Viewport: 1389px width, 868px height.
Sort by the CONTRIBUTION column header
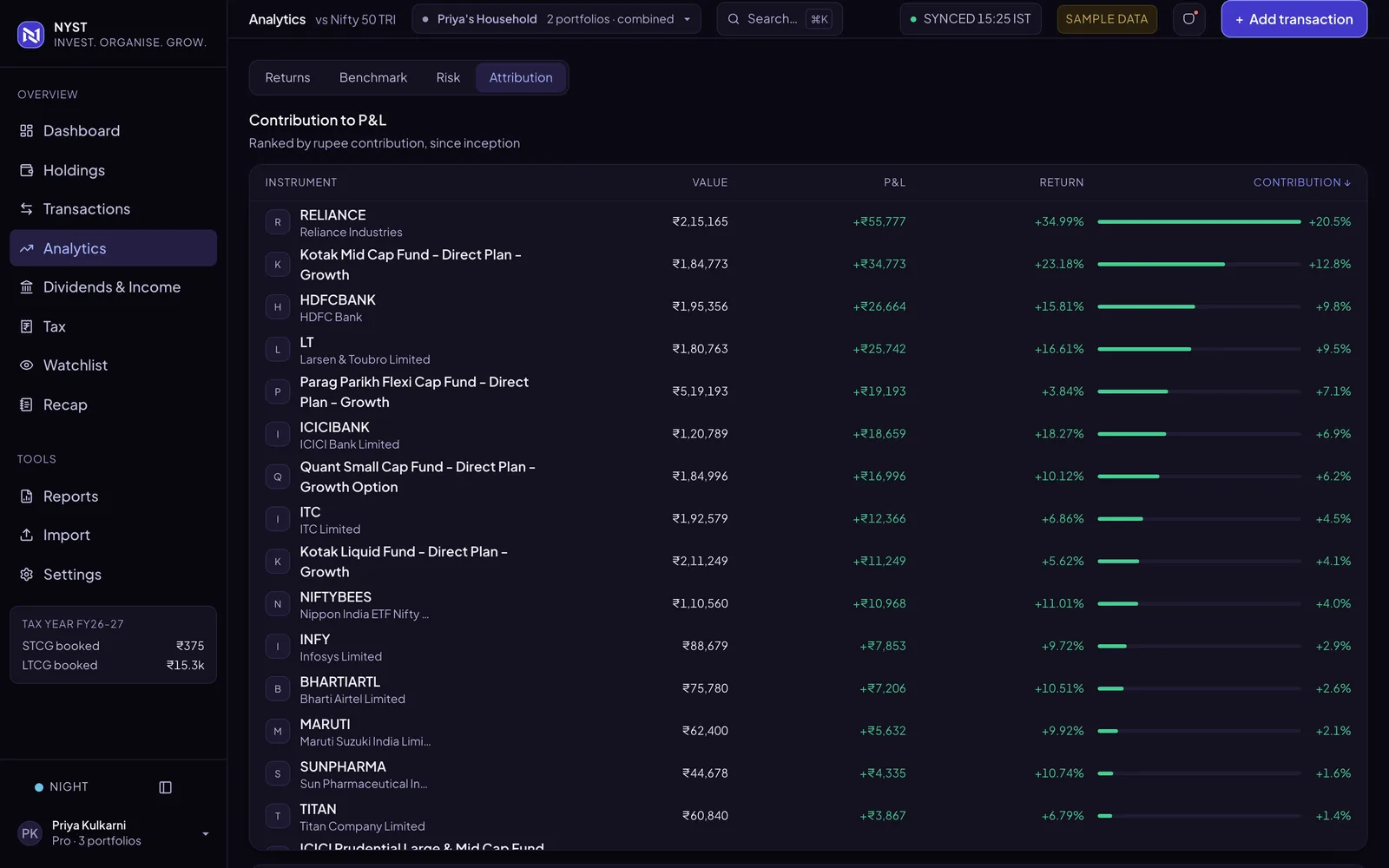(x=1301, y=182)
